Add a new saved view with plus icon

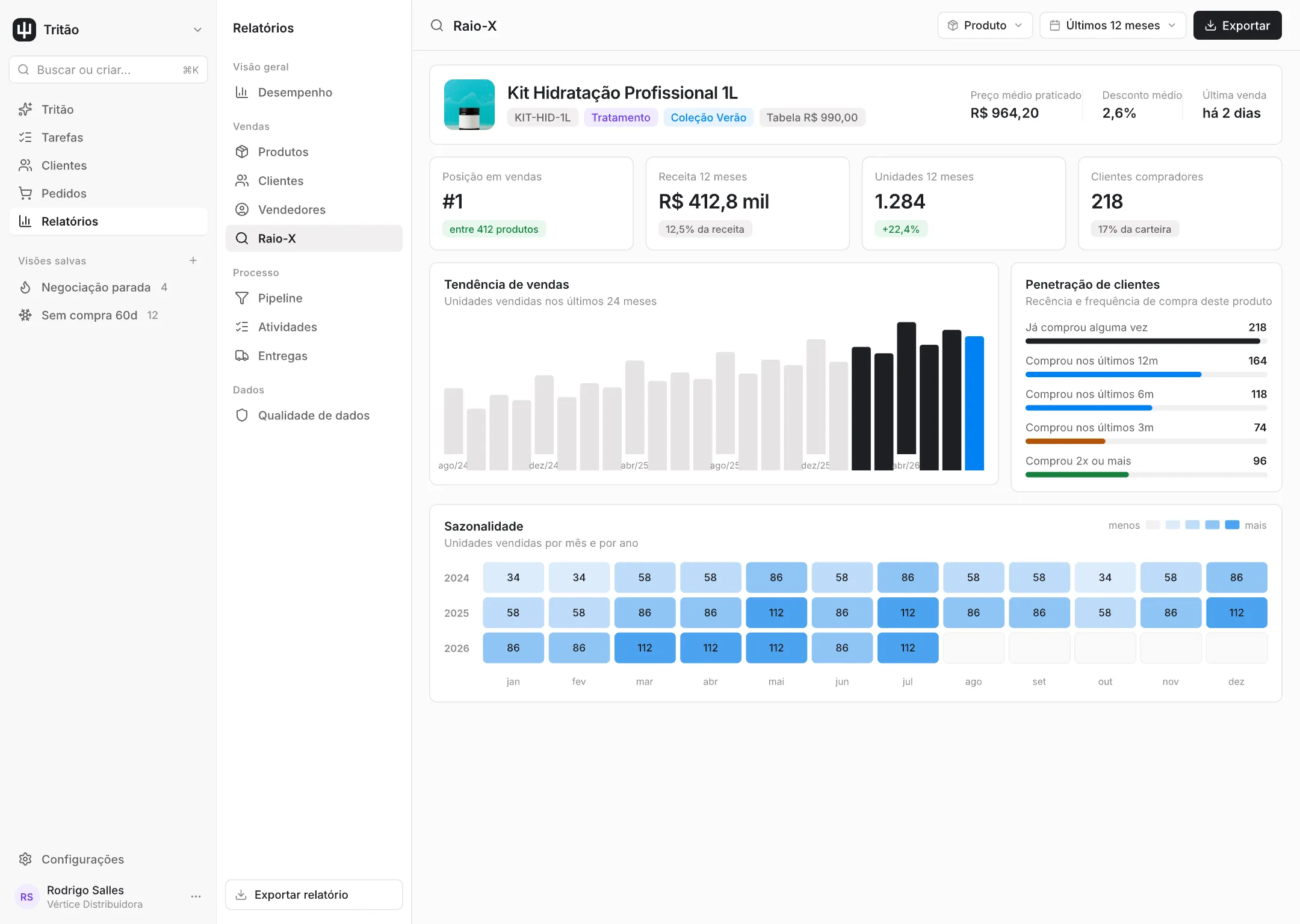tap(193, 260)
